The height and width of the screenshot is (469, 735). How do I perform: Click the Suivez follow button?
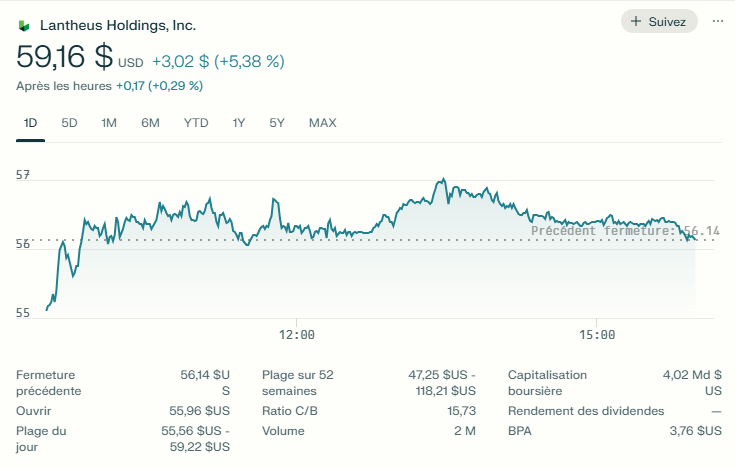point(658,21)
